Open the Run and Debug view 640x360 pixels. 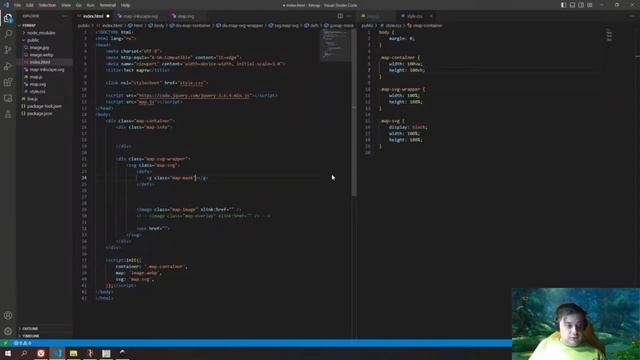[8, 66]
